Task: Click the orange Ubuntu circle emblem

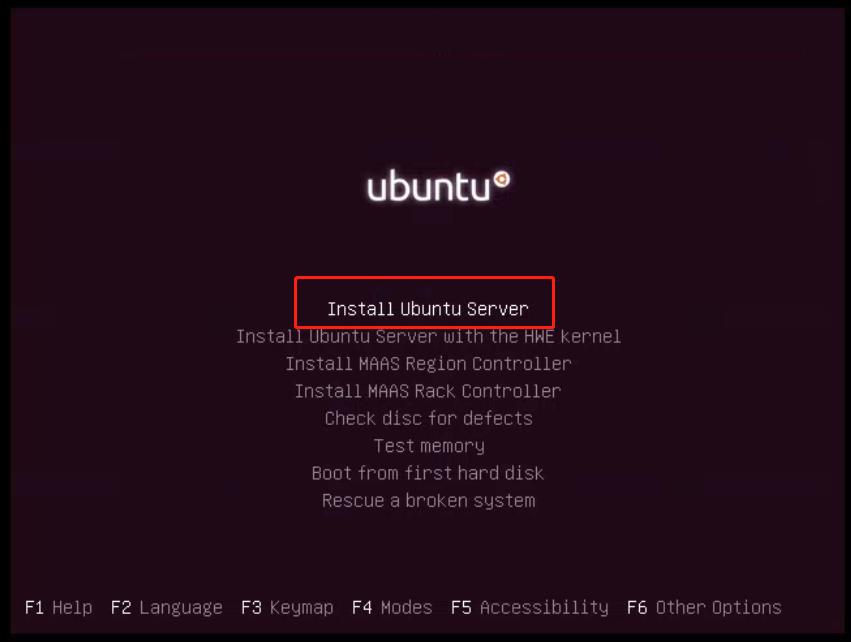Action: tap(501, 179)
